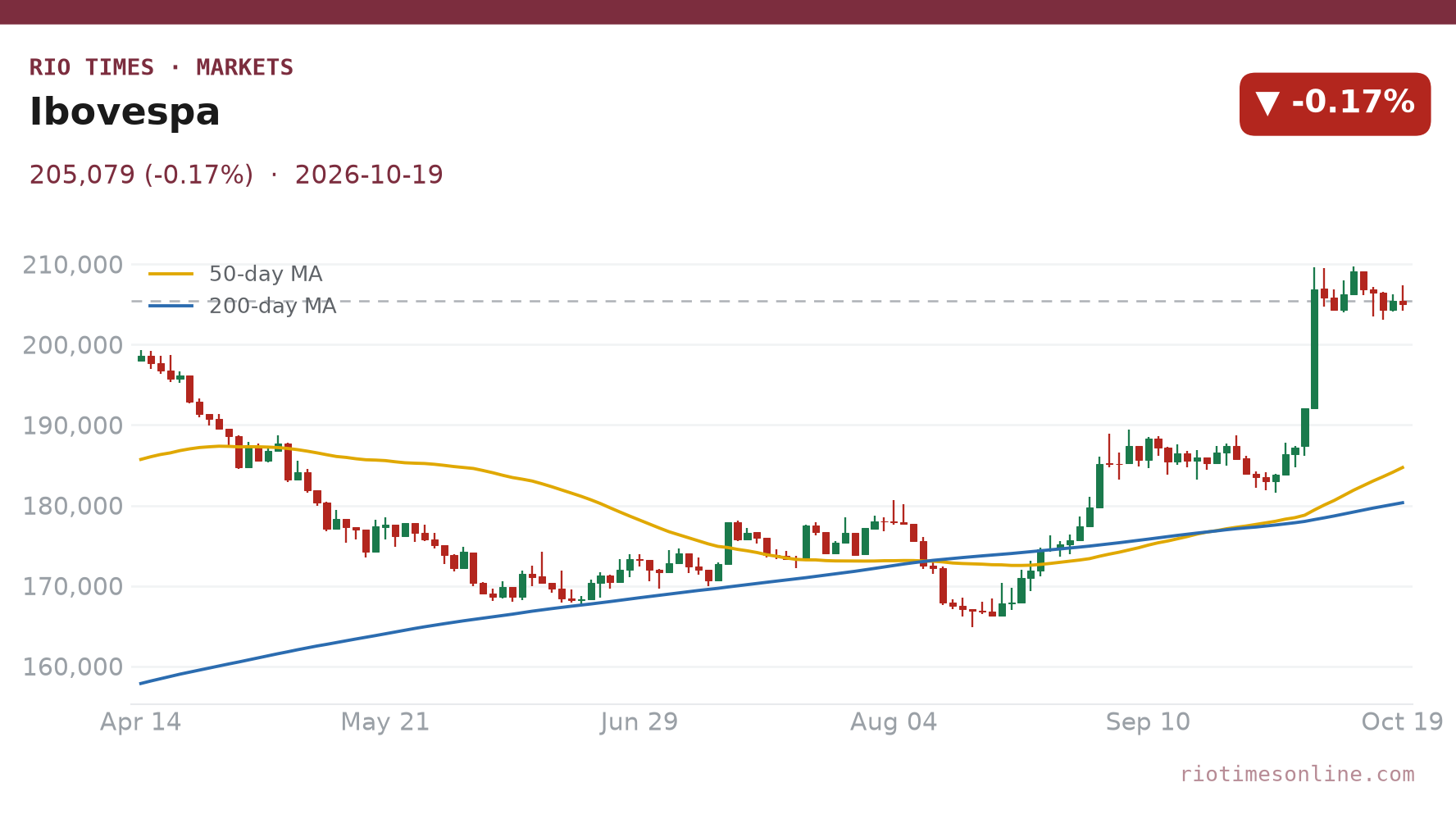Click the yellow 50-day MA legend line swatch
Viewport: 1456px width, 819px height.
click(x=171, y=274)
